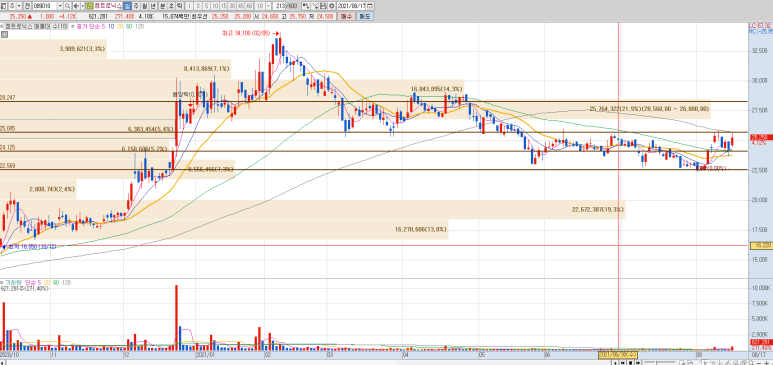Select the 틱 (tick) chart period
The height and width of the screenshot is (365, 773).
(180, 6)
